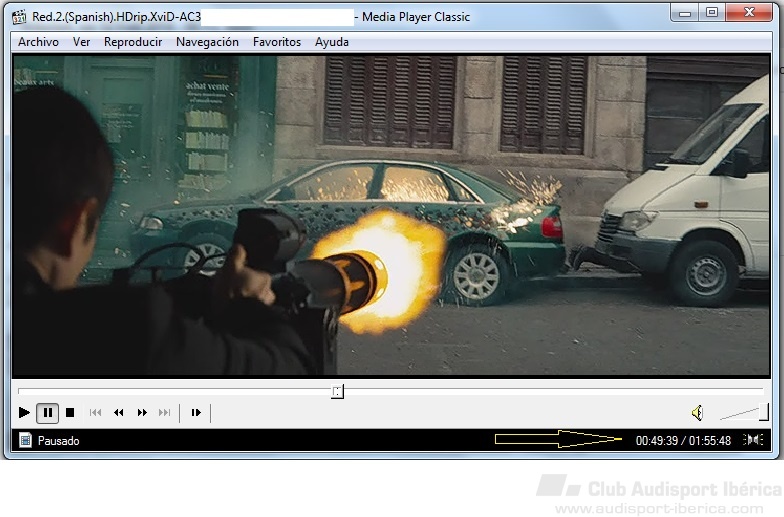Skip to next with the forward icon
784x517 pixels.
(x=164, y=412)
